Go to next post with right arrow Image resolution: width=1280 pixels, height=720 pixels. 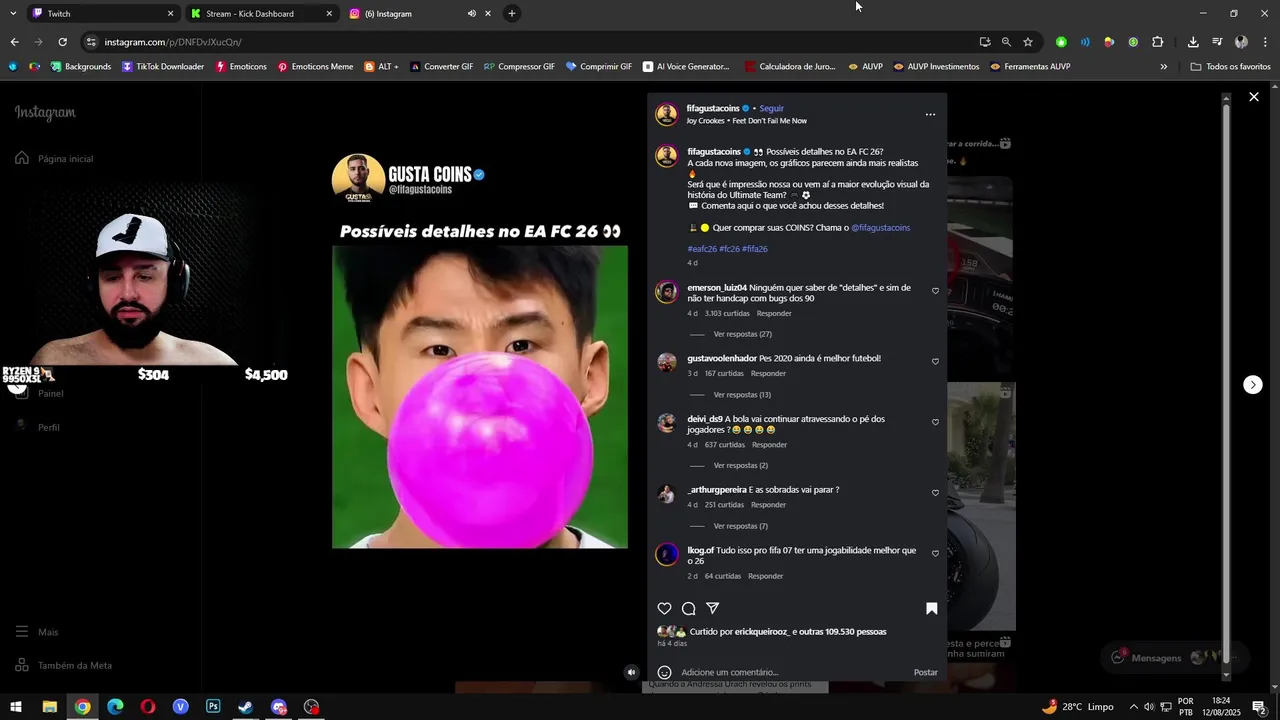[1252, 385]
